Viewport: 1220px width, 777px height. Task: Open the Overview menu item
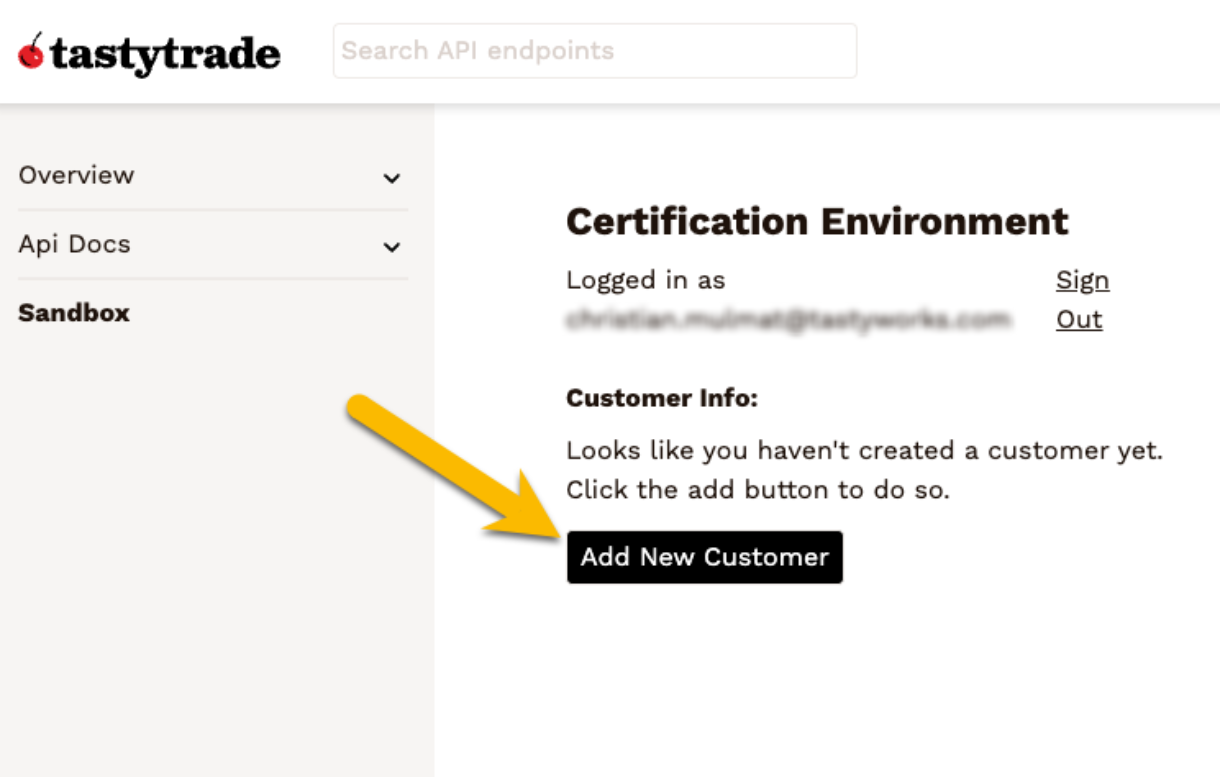75,175
